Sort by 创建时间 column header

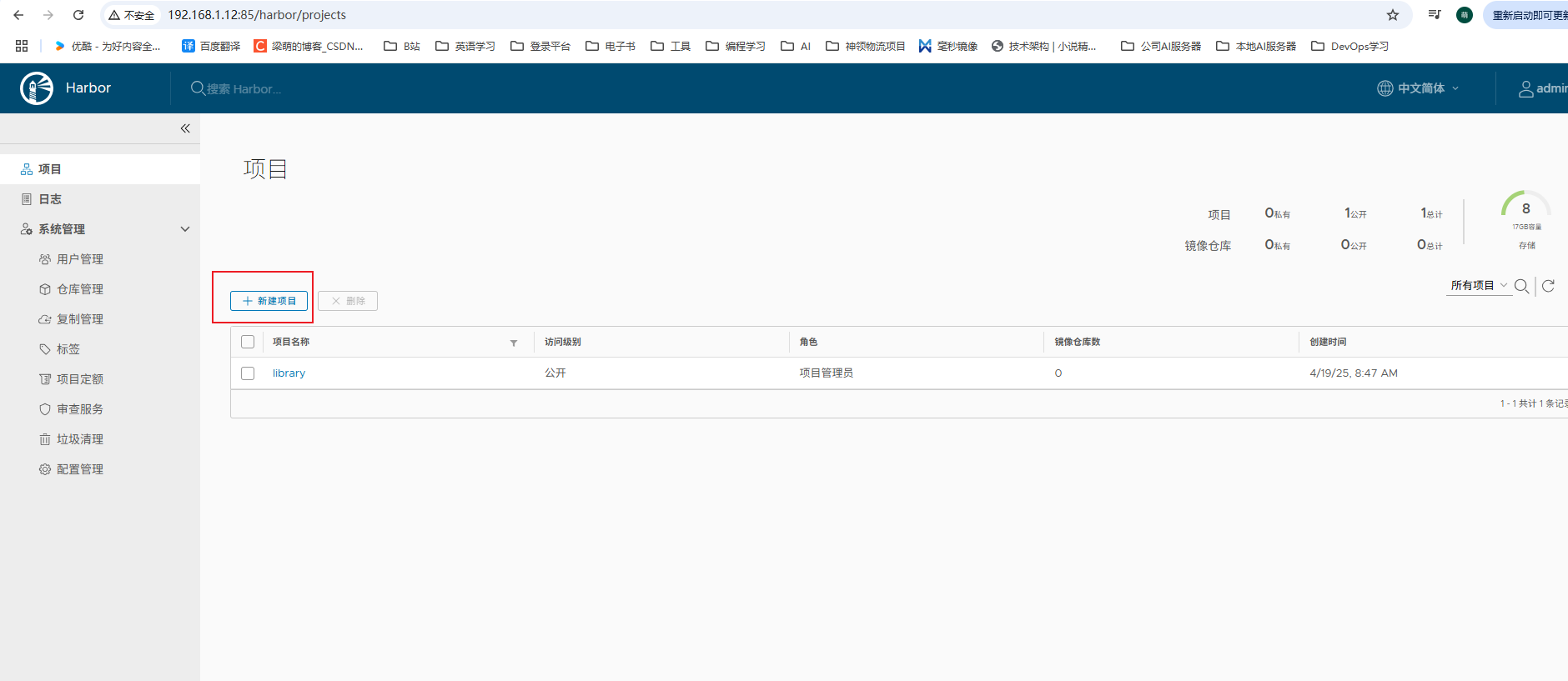pos(1328,342)
